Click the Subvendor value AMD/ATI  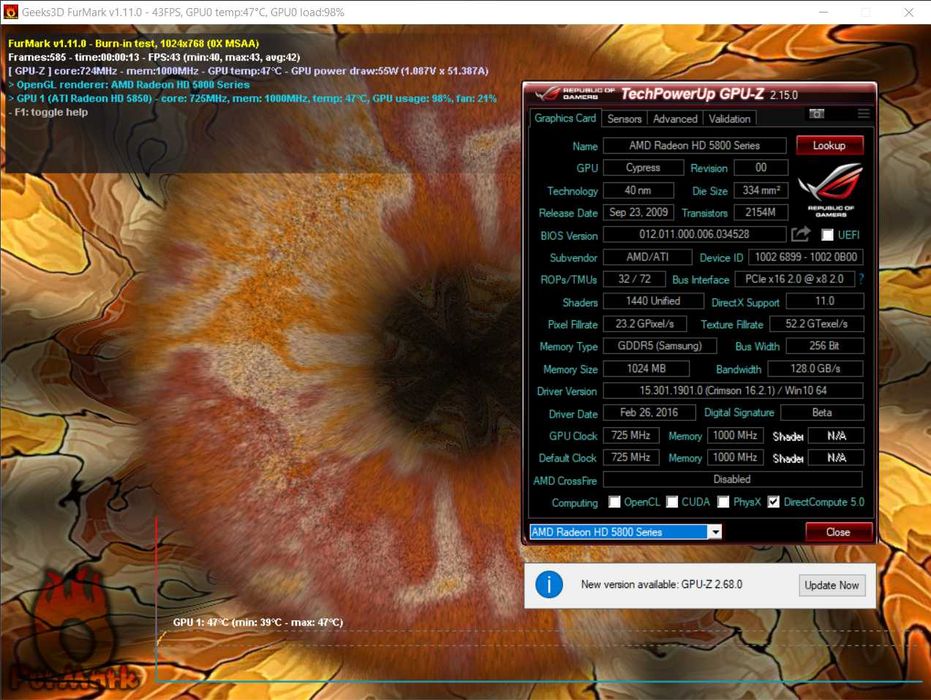pyautogui.click(x=647, y=257)
